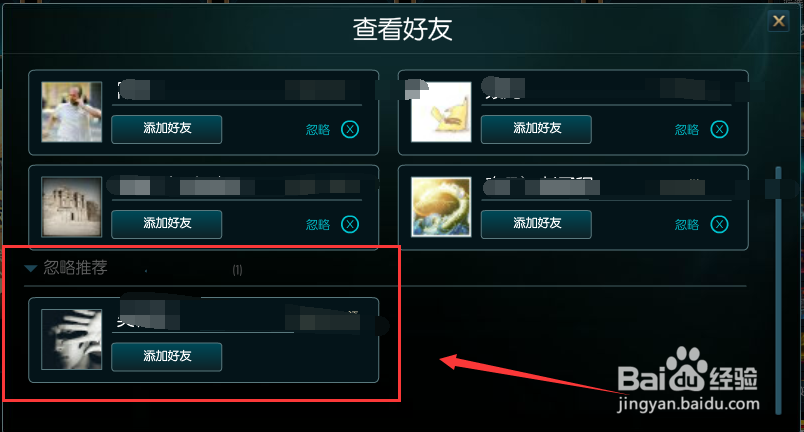Click the vertical scrollbar on the friends list
804x432 pixels.
click(778, 290)
